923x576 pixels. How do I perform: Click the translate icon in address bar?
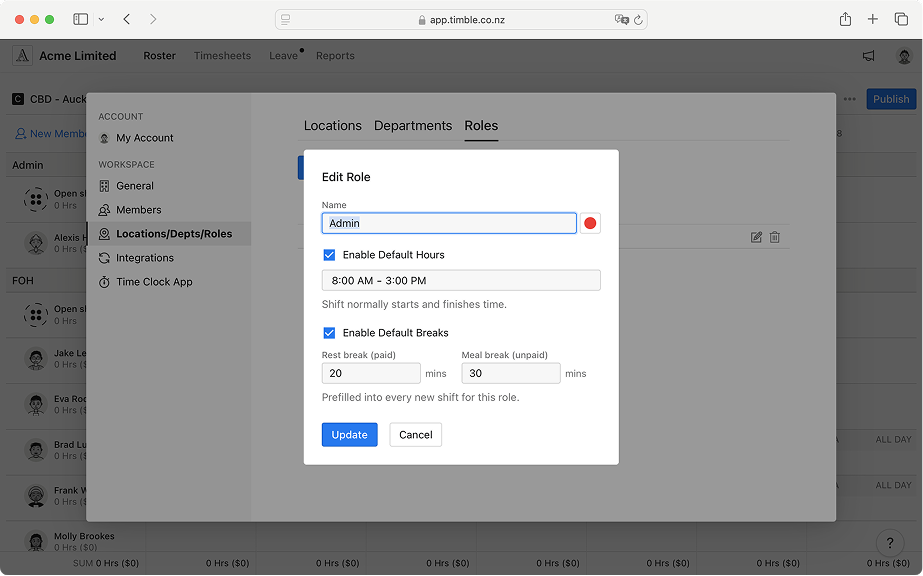(x=621, y=19)
